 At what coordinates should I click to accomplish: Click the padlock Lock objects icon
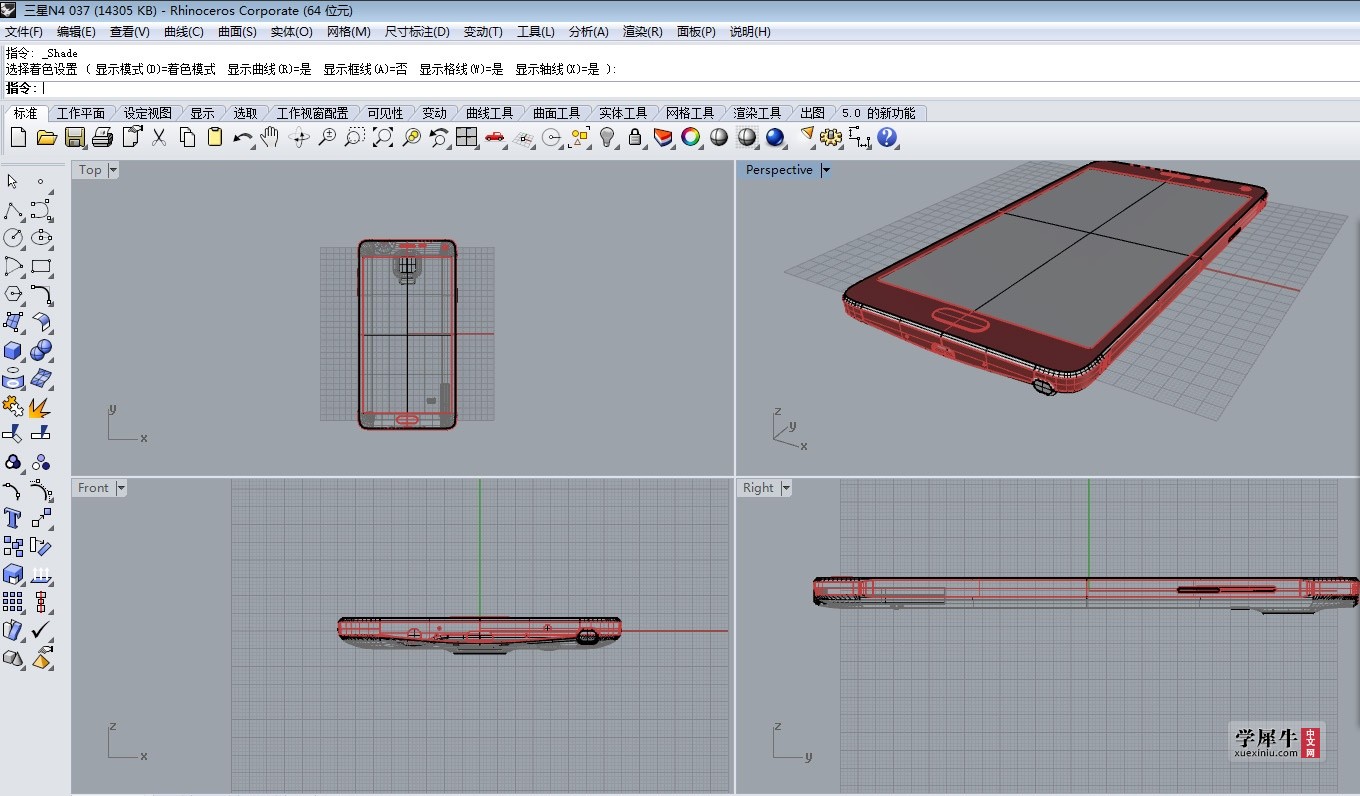click(635, 137)
